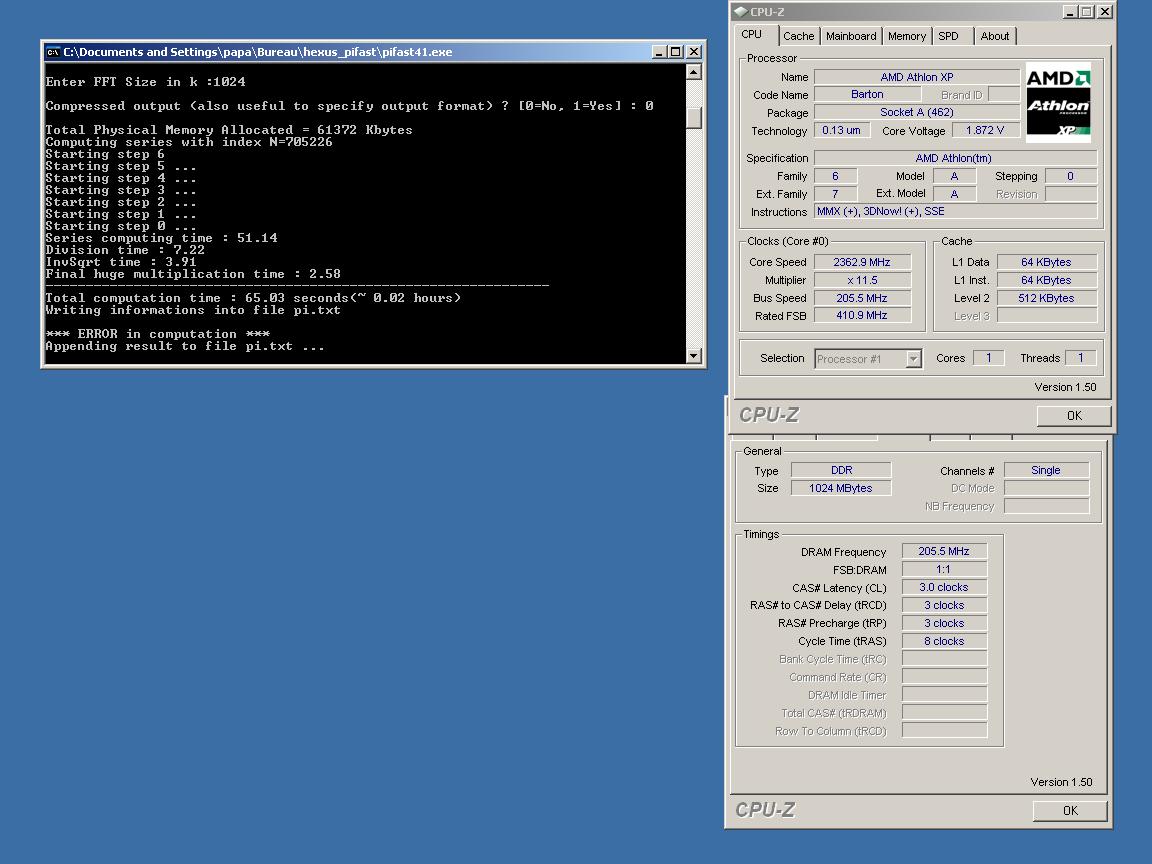Click the CPU-Z title bar icon
Screen dimensions: 1152x864
tap(741, 12)
